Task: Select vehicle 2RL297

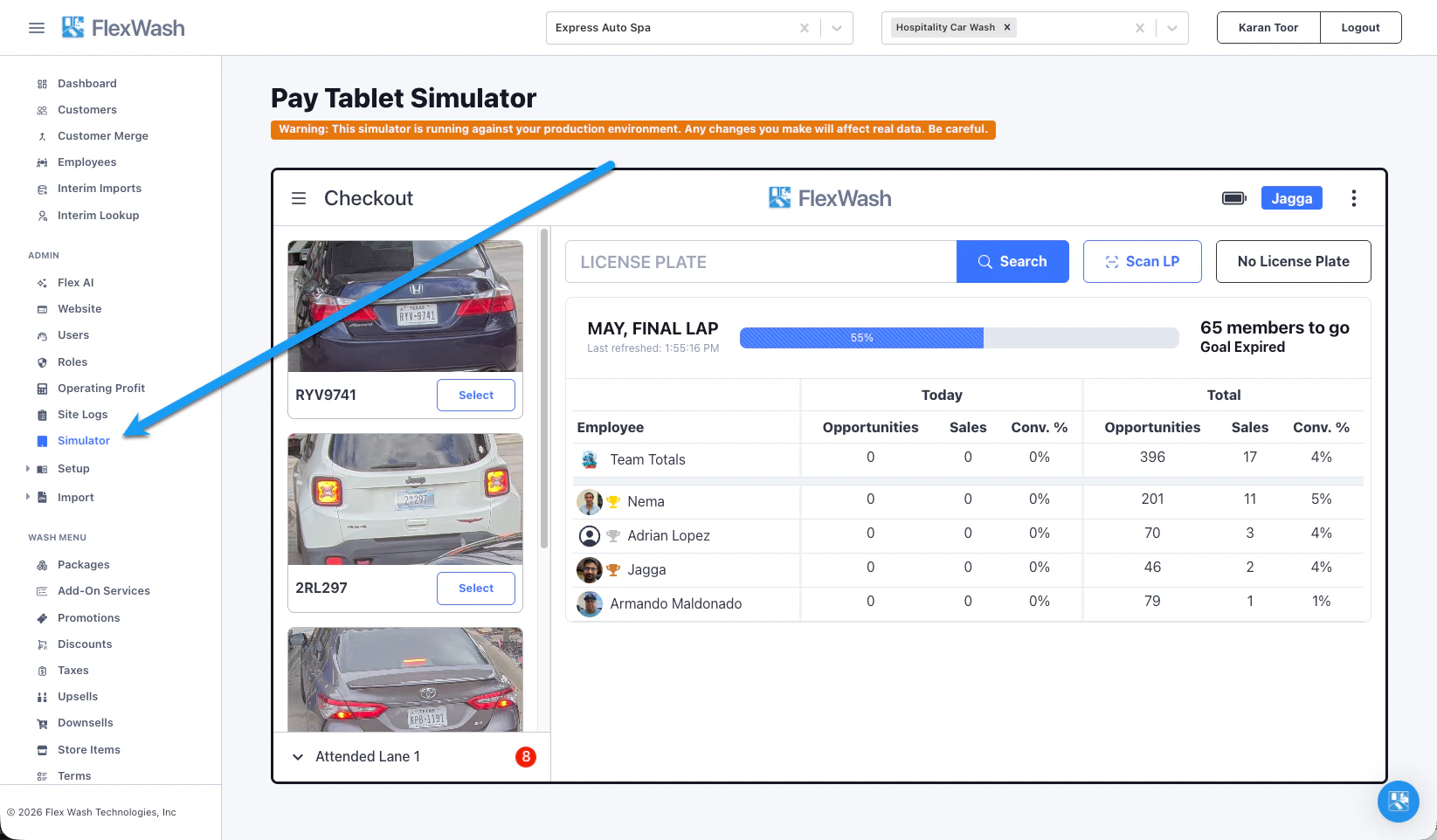Action: (x=476, y=588)
